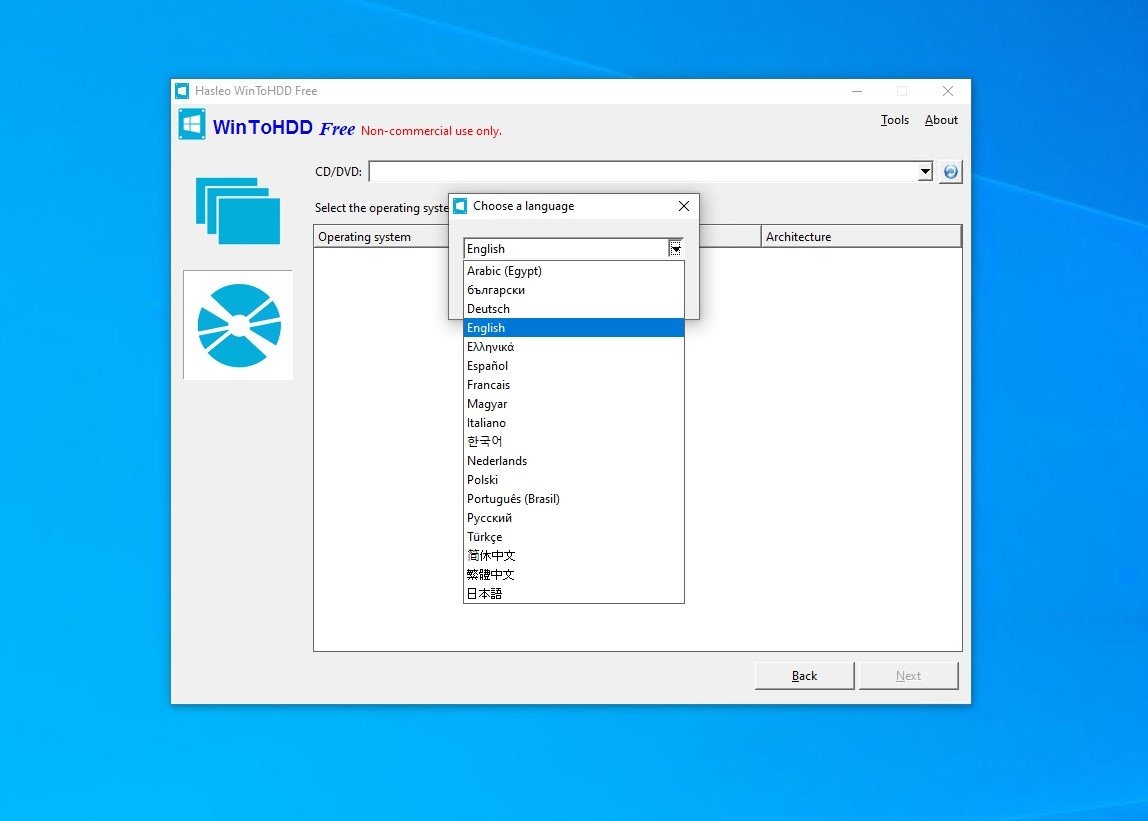Close the Hasleo WinToHDD Free window

pyautogui.click(x=948, y=92)
